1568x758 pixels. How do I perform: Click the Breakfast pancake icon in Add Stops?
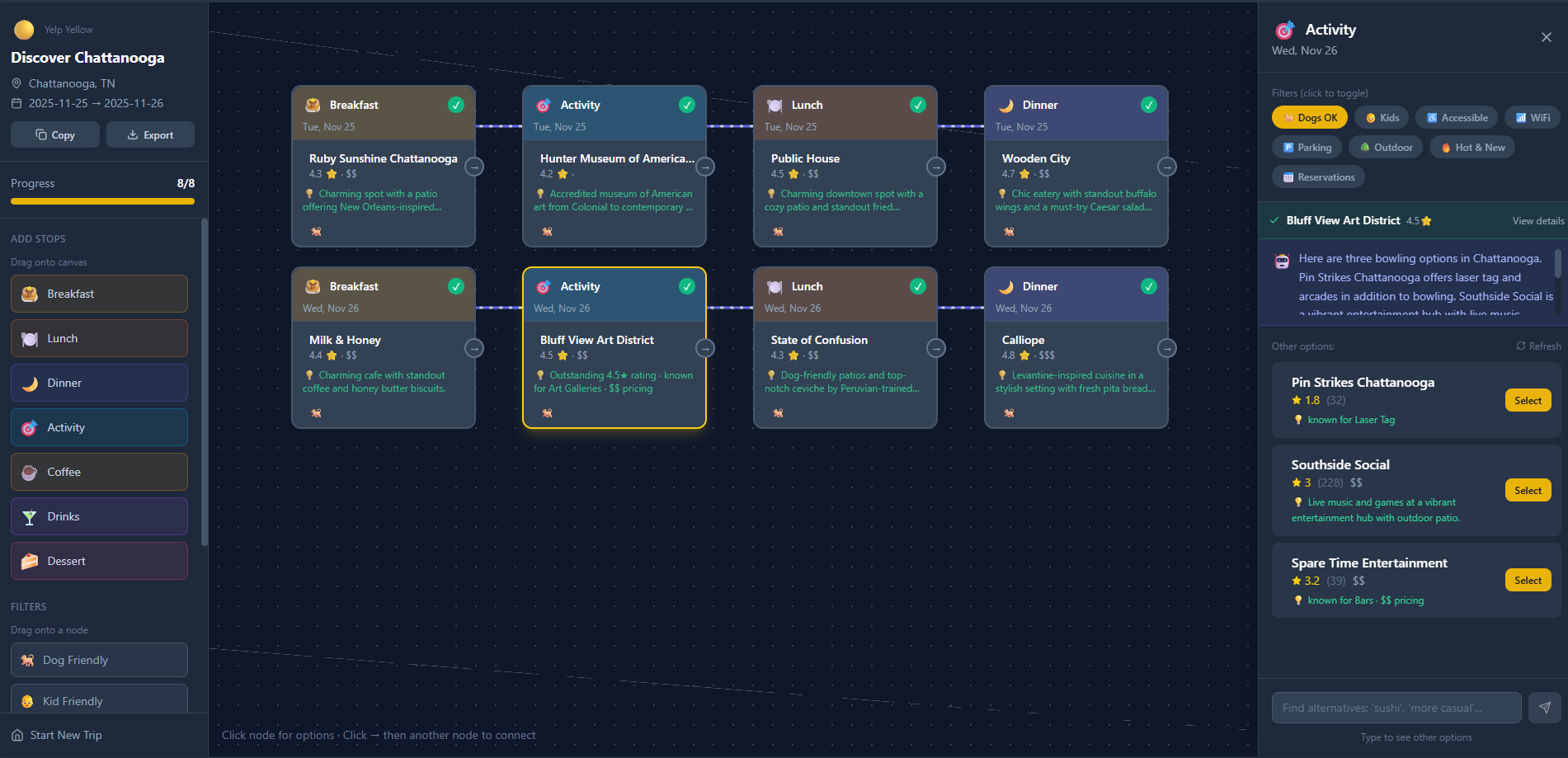(x=30, y=294)
